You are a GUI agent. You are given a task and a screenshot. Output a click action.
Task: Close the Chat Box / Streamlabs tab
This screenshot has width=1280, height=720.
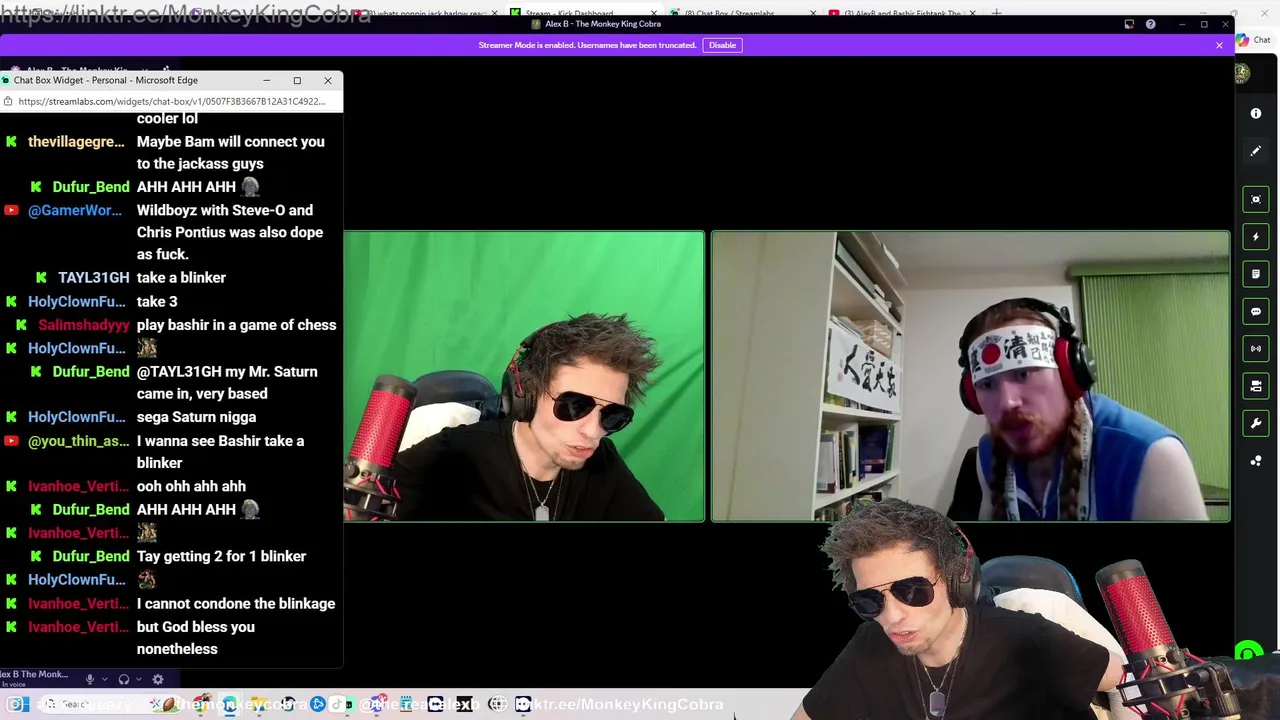(x=812, y=14)
